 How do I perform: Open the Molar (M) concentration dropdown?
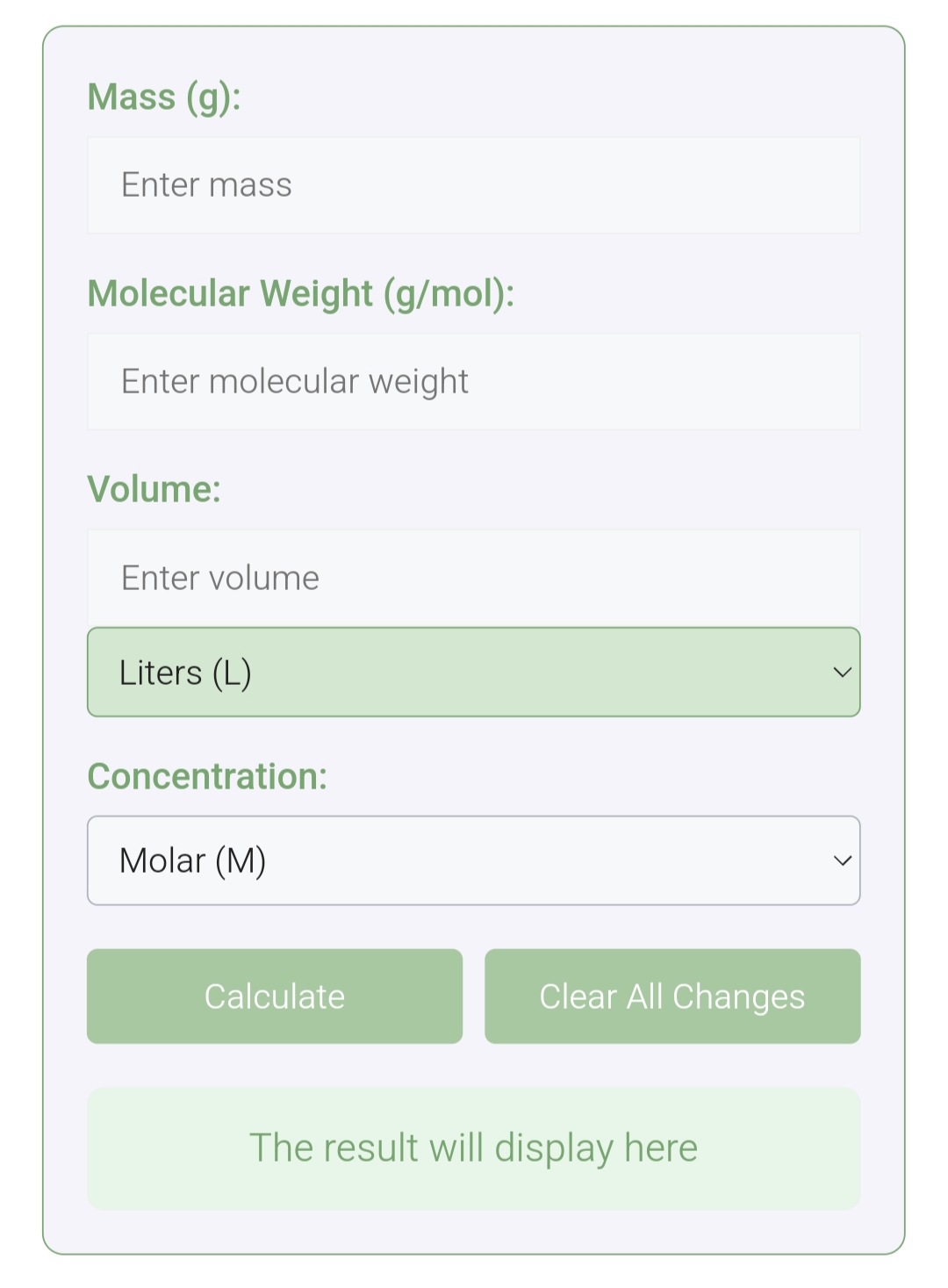(x=473, y=860)
